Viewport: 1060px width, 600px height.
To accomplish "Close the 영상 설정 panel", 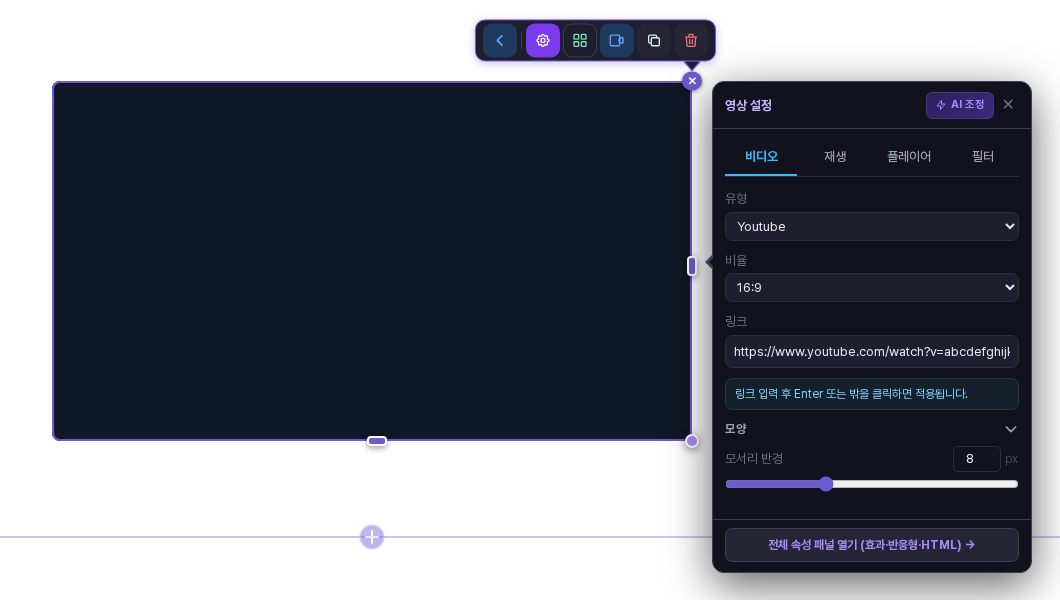I will coord(1008,104).
